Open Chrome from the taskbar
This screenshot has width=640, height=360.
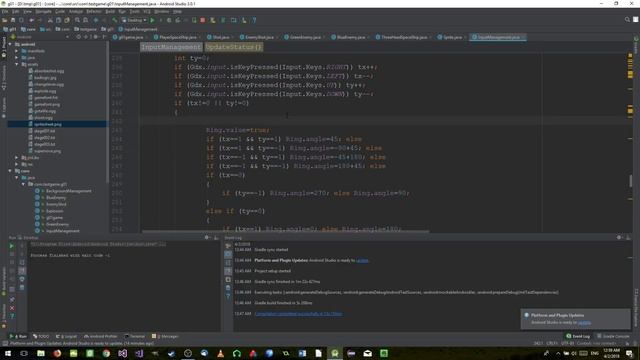[106, 353]
